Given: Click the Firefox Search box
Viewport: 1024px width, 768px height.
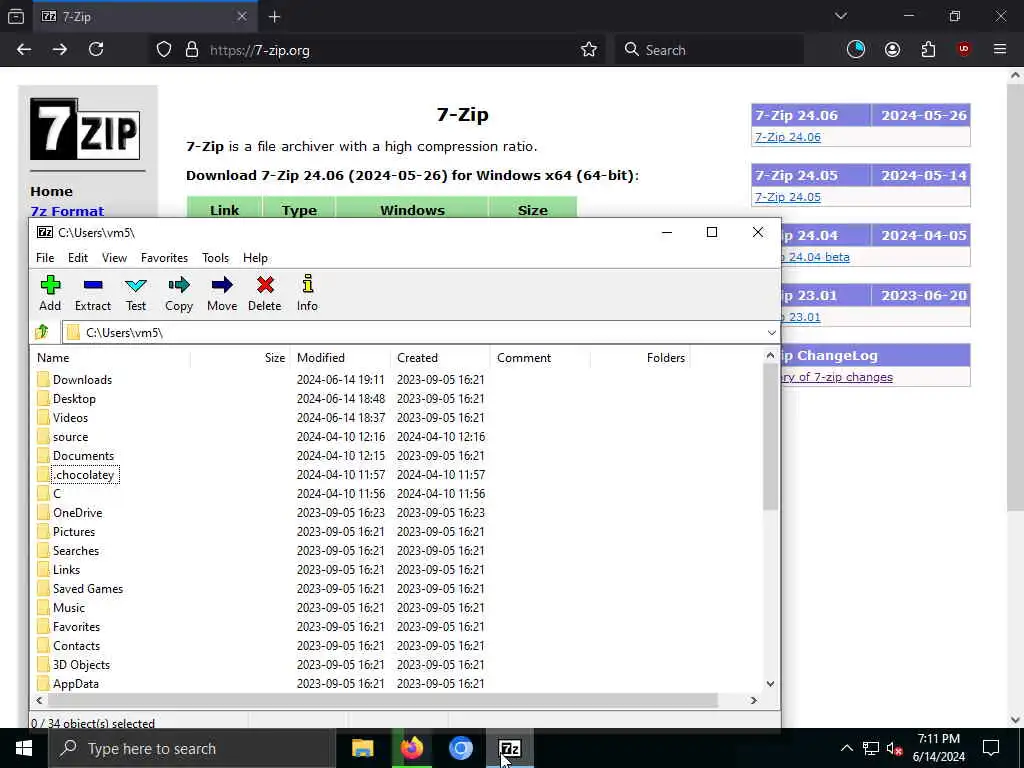Looking at the screenshot, I should click(x=709, y=50).
